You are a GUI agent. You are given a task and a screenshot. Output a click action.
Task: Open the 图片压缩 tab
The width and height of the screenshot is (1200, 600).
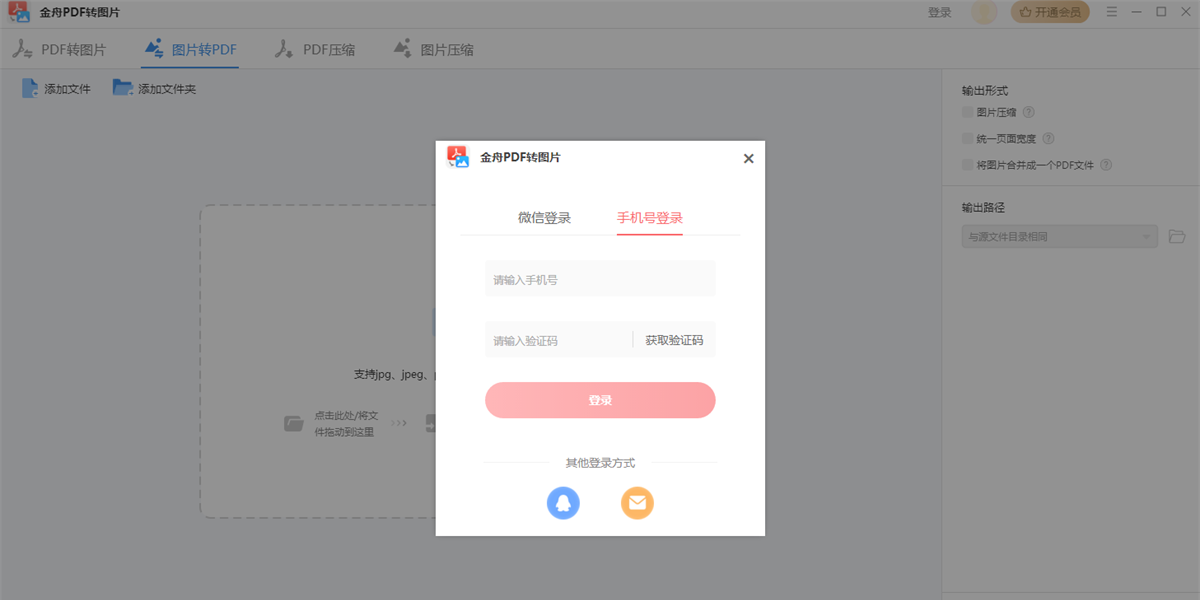pyautogui.click(x=433, y=49)
